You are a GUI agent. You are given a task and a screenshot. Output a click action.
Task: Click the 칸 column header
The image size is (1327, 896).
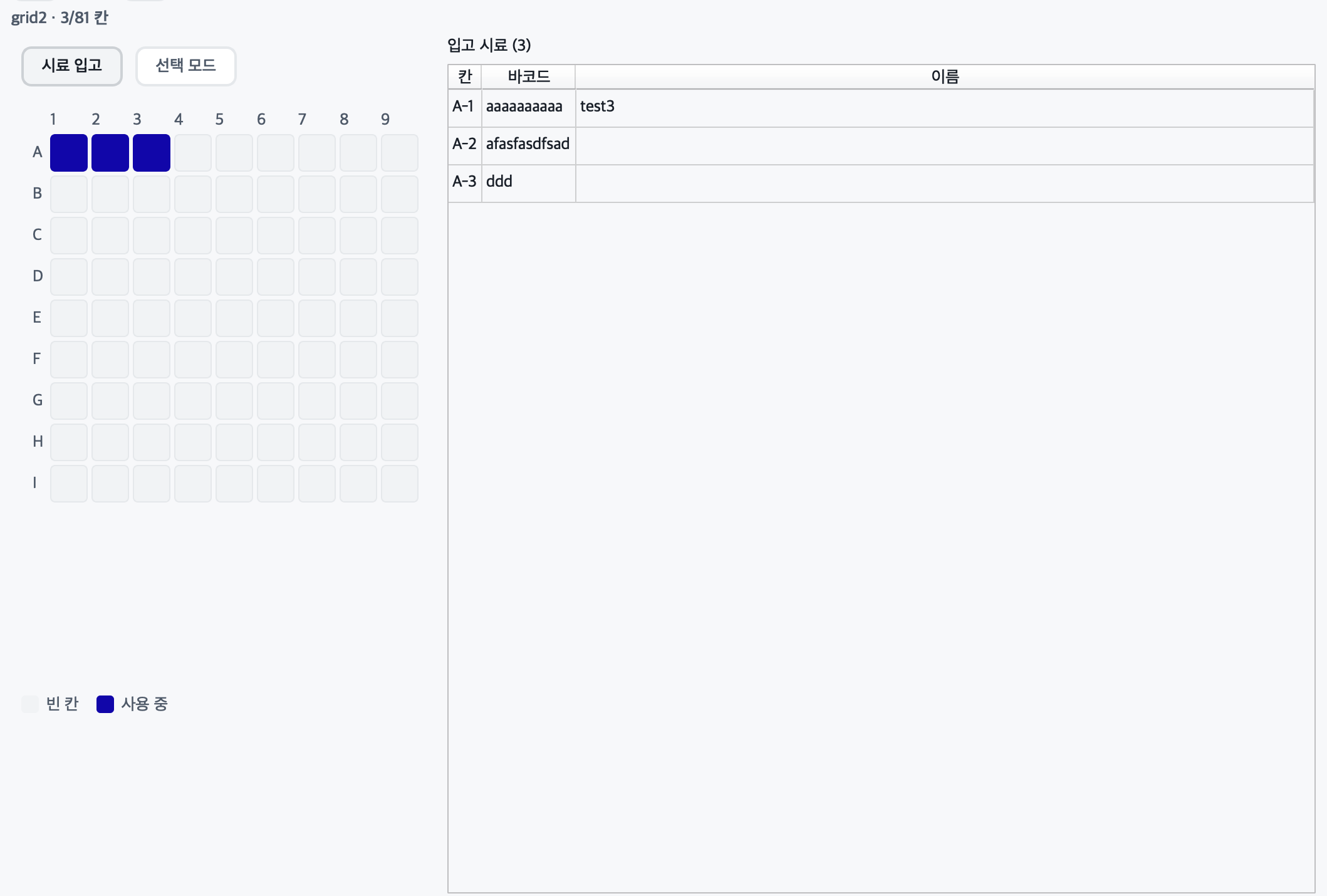[x=465, y=77]
